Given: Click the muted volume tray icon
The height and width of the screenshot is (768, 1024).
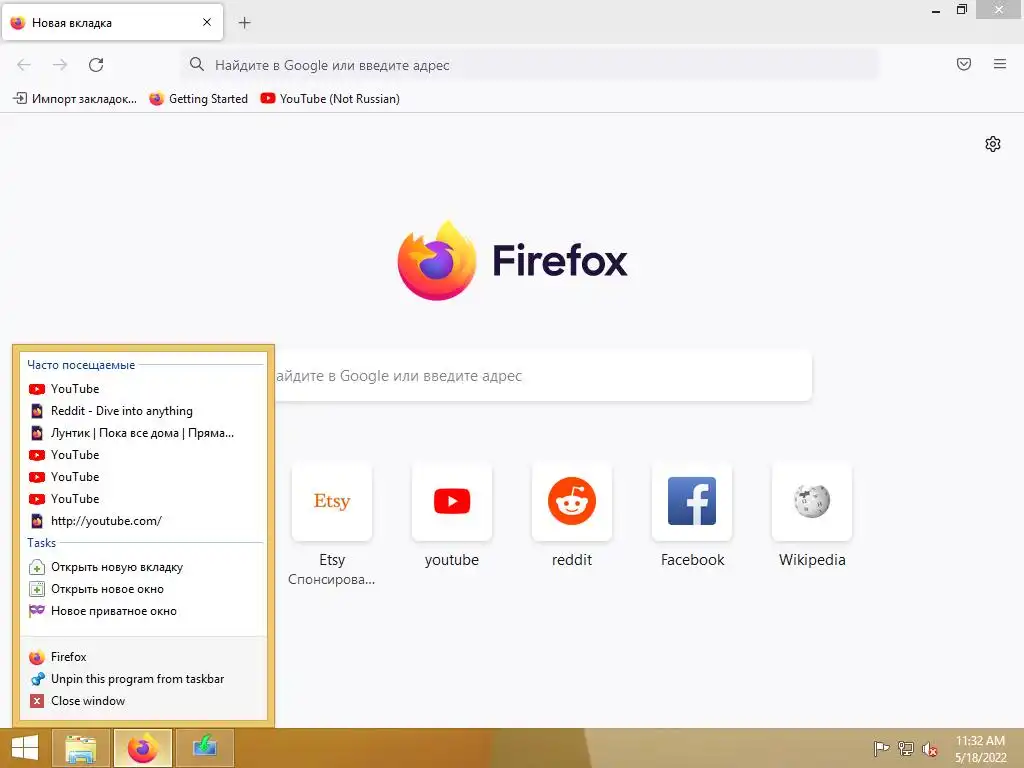Looking at the screenshot, I should point(929,749).
